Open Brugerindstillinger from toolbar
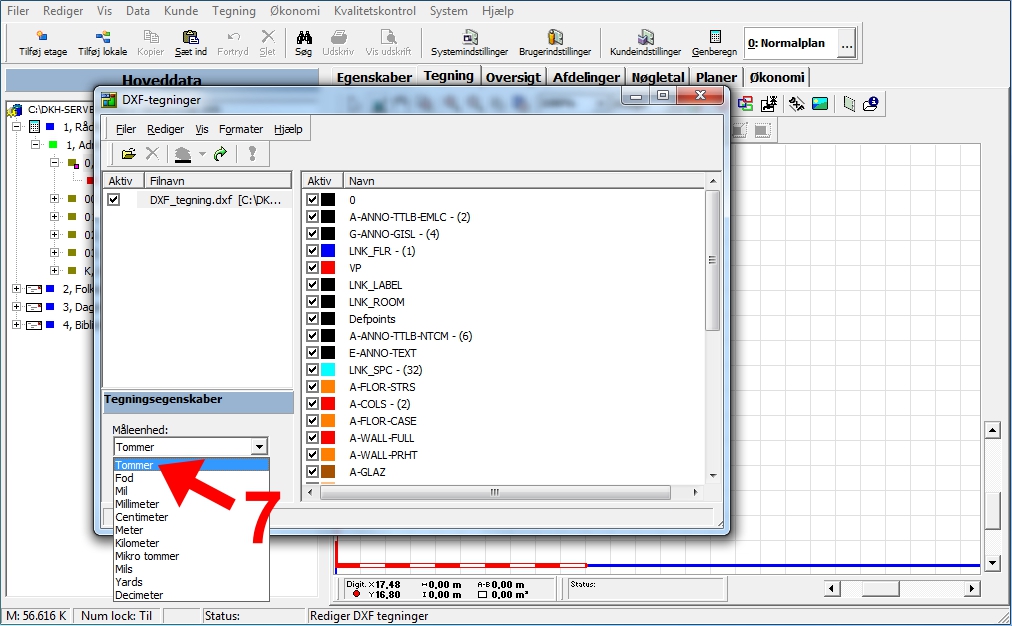This screenshot has width=1012, height=626. point(555,43)
